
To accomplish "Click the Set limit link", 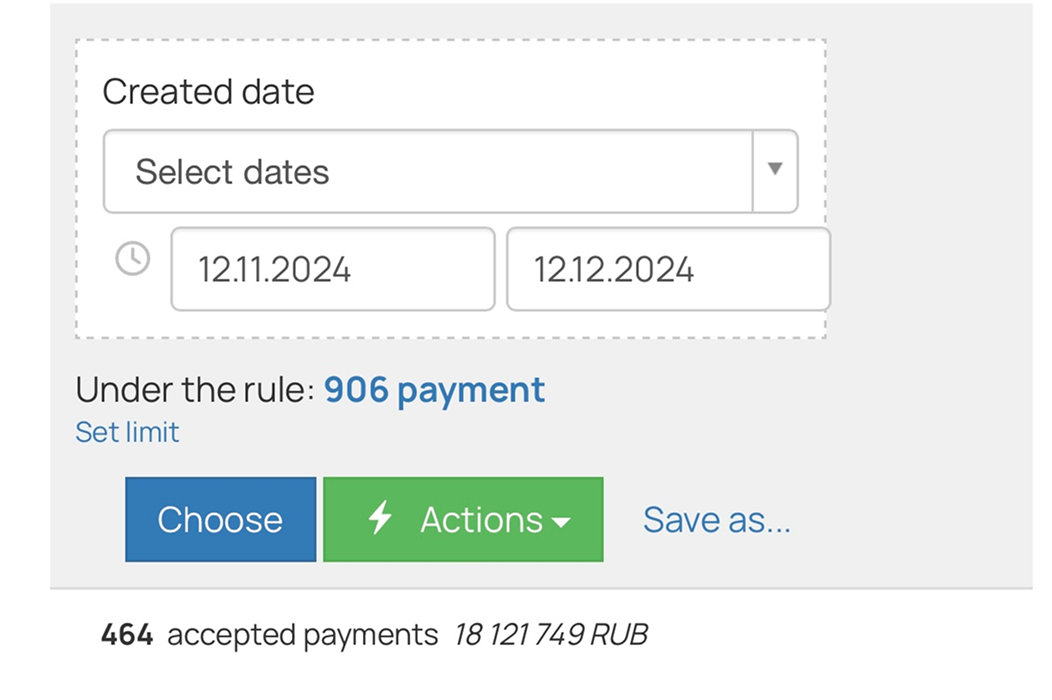I will point(127,432).
